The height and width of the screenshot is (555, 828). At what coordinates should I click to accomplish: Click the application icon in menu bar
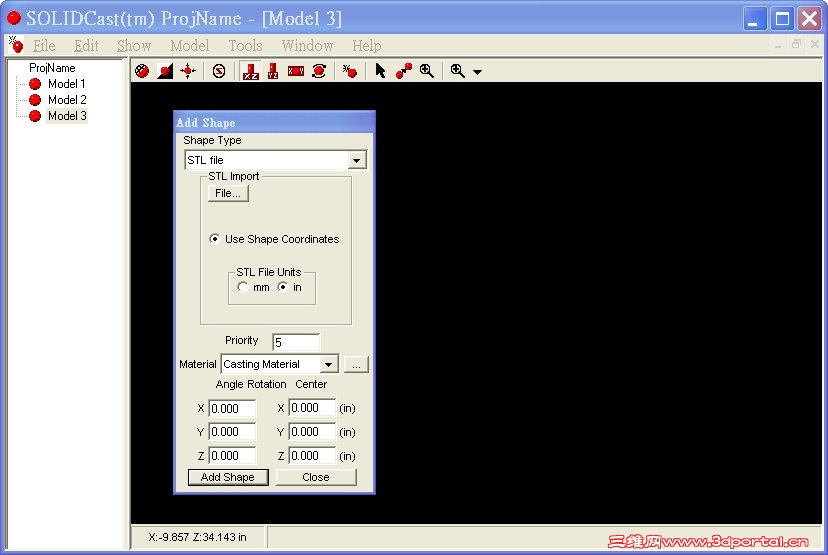pyautogui.click(x=16, y=45)
